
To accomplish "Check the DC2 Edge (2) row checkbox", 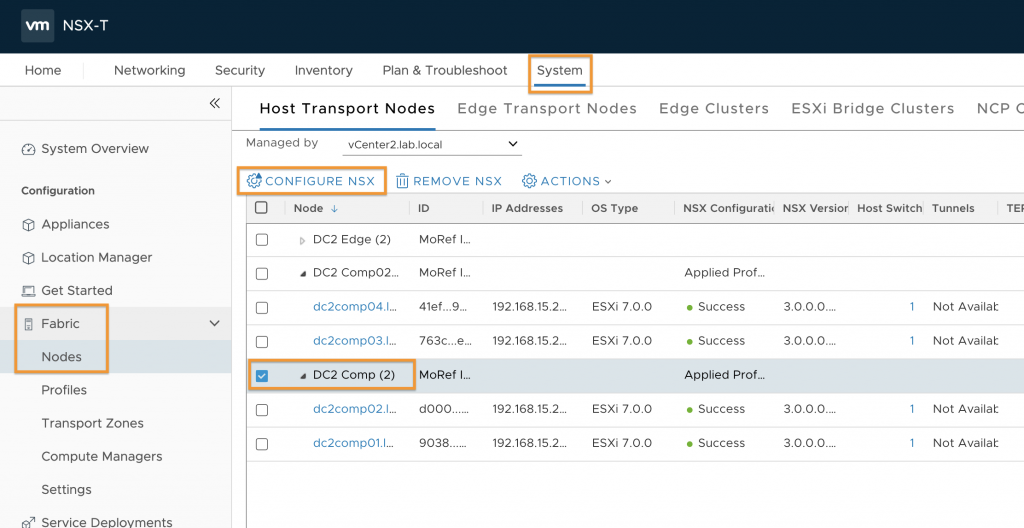I will (262, 240).
